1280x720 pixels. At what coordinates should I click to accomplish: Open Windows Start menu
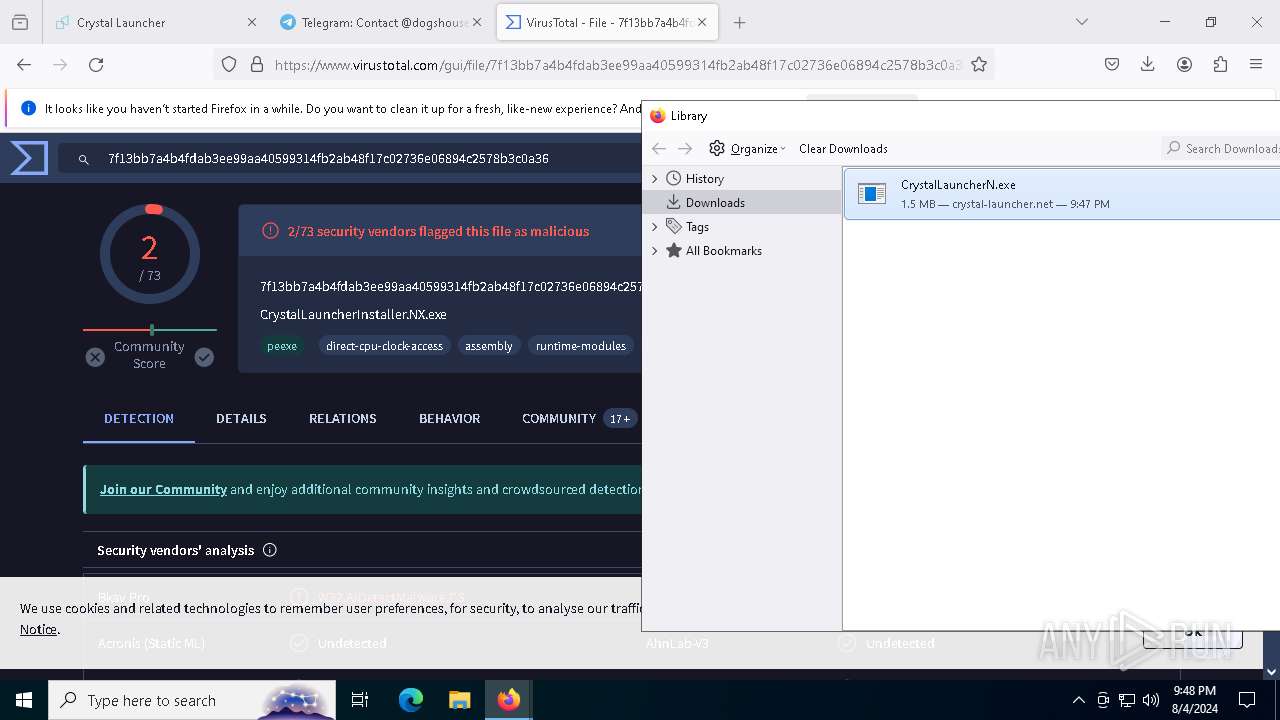[24, 700]
